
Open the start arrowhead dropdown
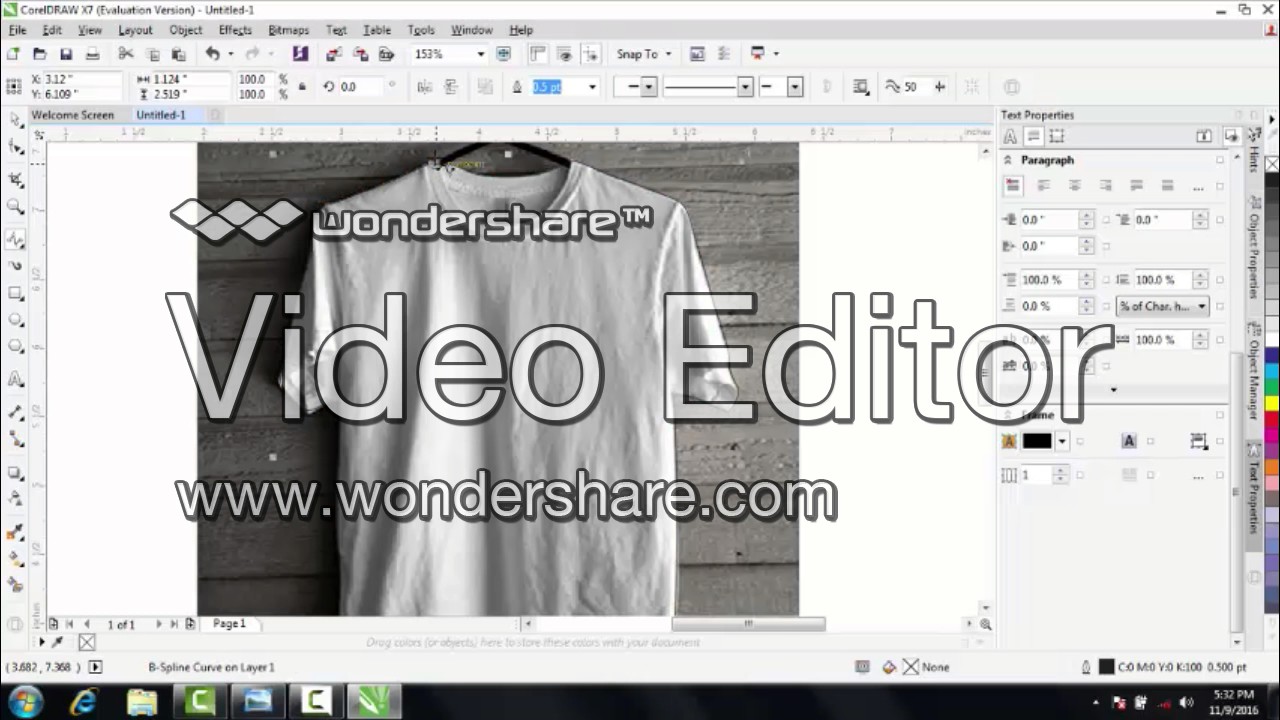point(648,87)
